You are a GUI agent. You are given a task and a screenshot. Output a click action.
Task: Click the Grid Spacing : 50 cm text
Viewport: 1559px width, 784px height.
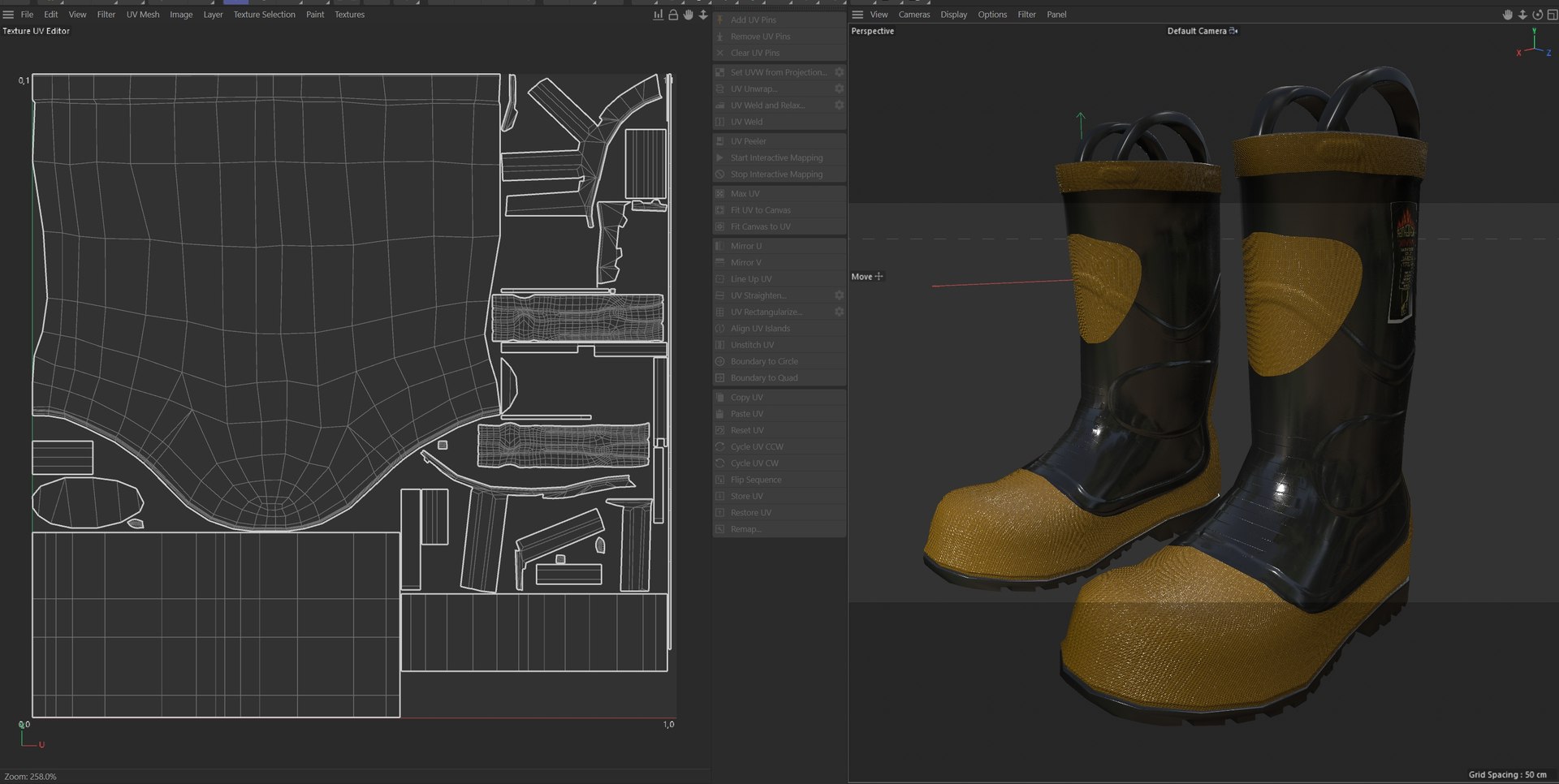click(x=1507, y=775)
